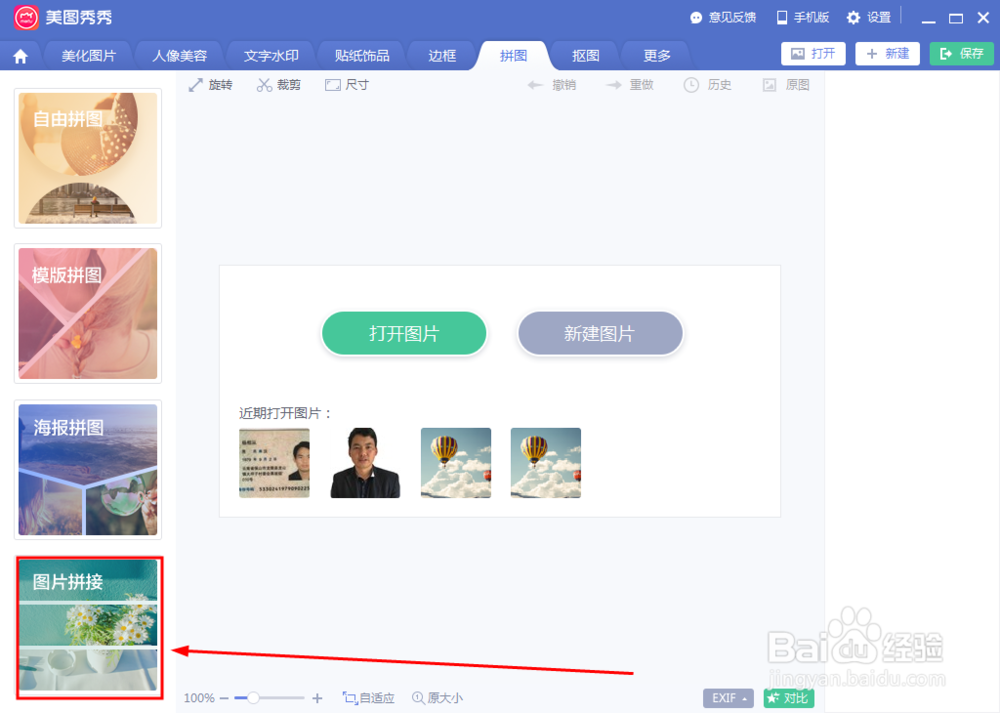
Task: Open the 裁剪 crop tool
Action: pos(280,85)
